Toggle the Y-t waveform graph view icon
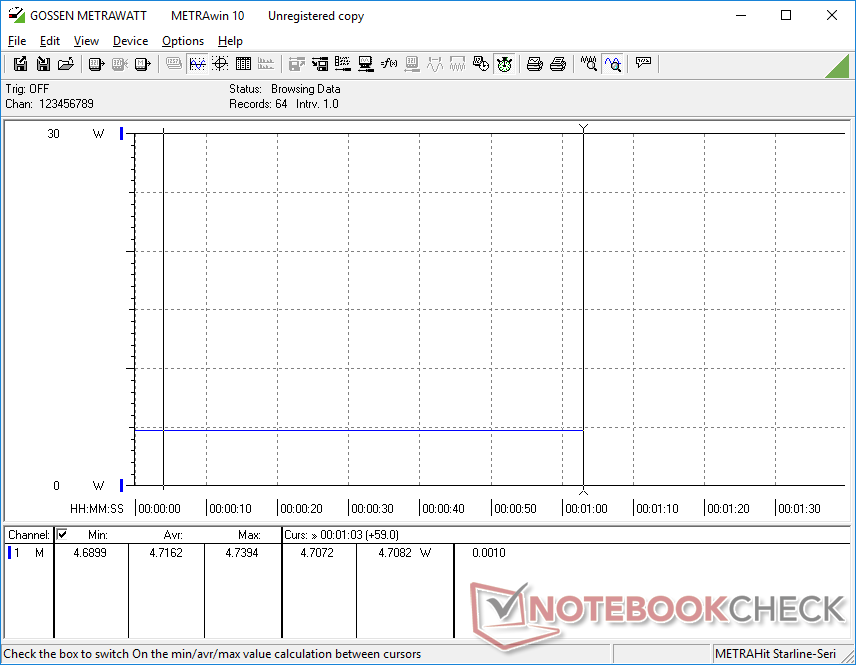The image size is (856, 665). (x=197, y=64)
